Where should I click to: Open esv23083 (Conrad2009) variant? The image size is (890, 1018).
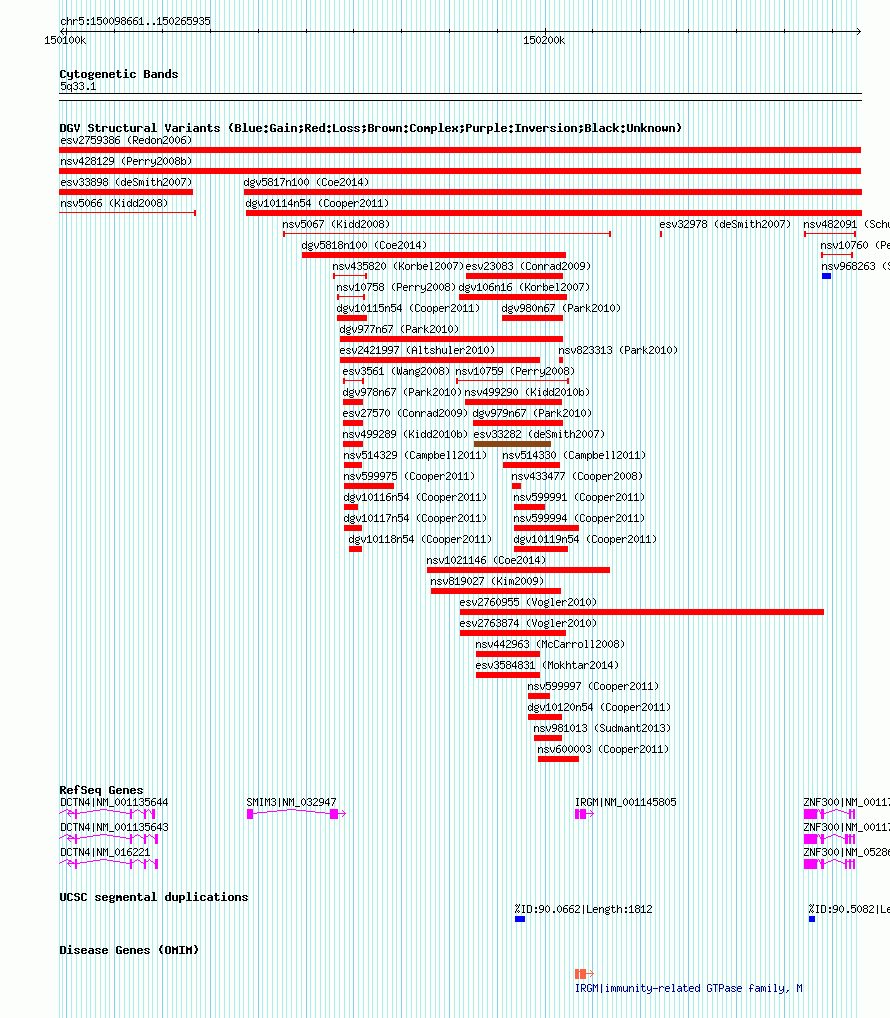coord(528,266)
